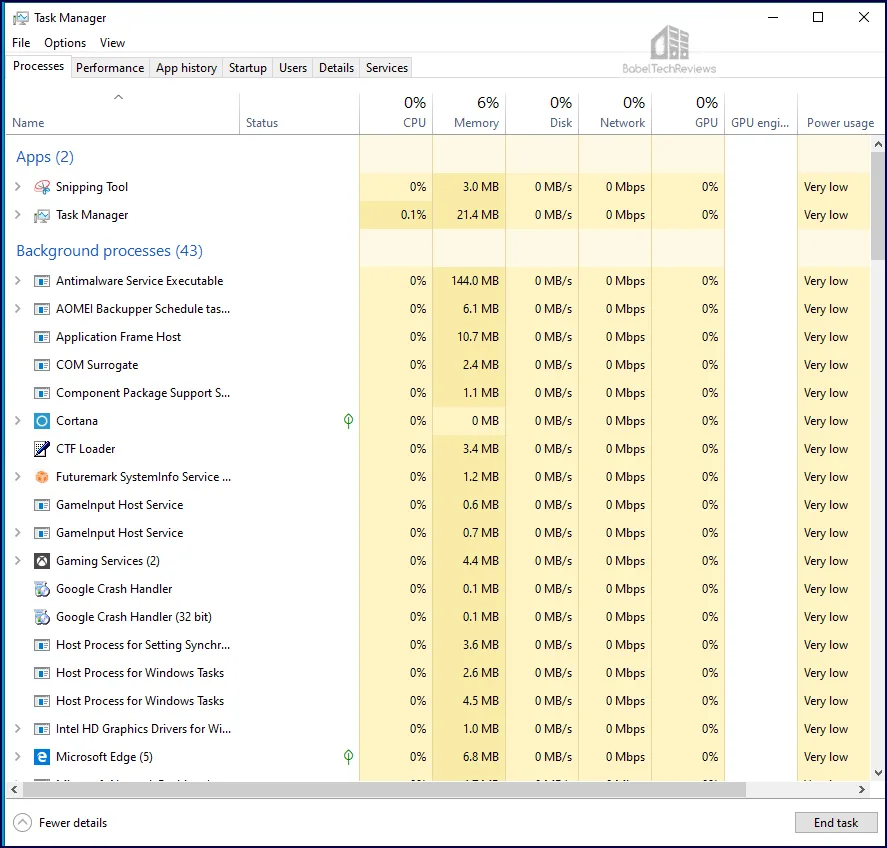This screenshot has height=848, width=887.
Task: Click the Snipping Tool scissors icon
Action: (42, 187)
